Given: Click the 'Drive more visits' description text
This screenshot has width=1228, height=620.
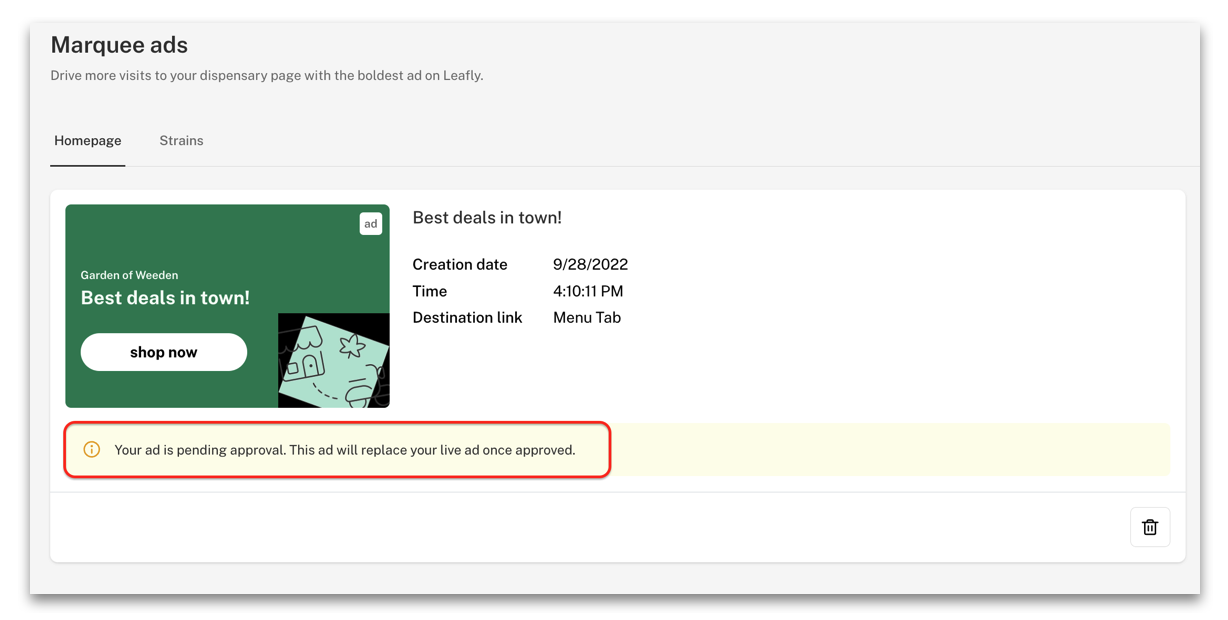Looking at the screenshot, I should click(x=267, y=75).
